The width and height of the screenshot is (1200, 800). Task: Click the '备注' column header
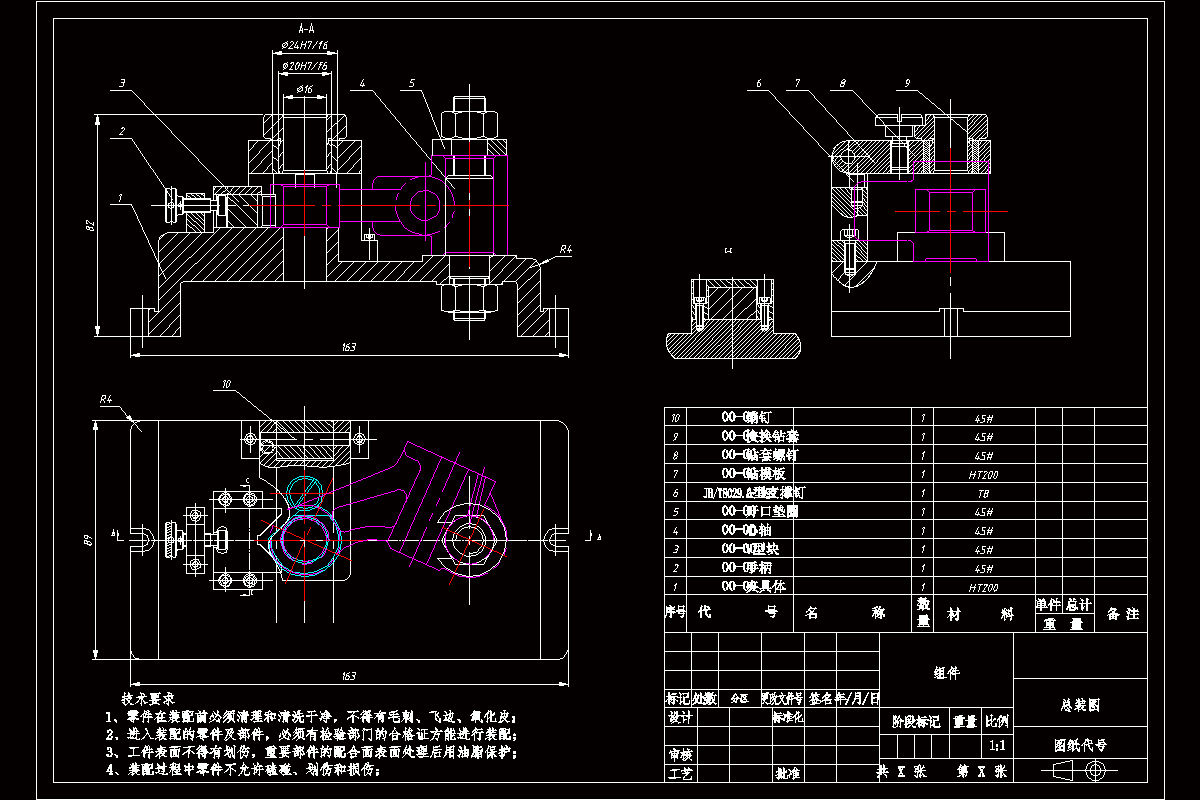click(x=1123, y=614)
